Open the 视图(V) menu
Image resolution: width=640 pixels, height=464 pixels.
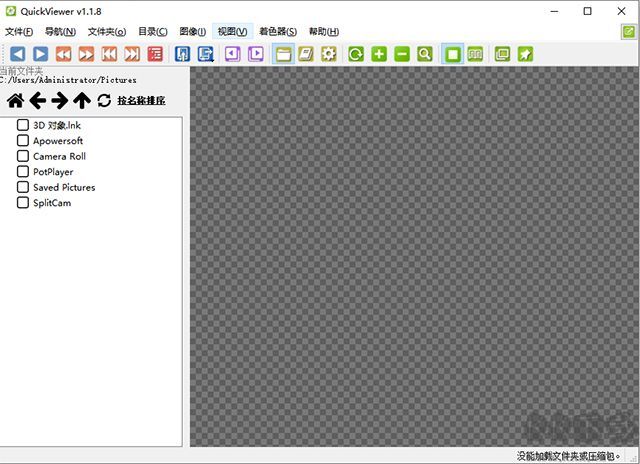coord(232,31)
